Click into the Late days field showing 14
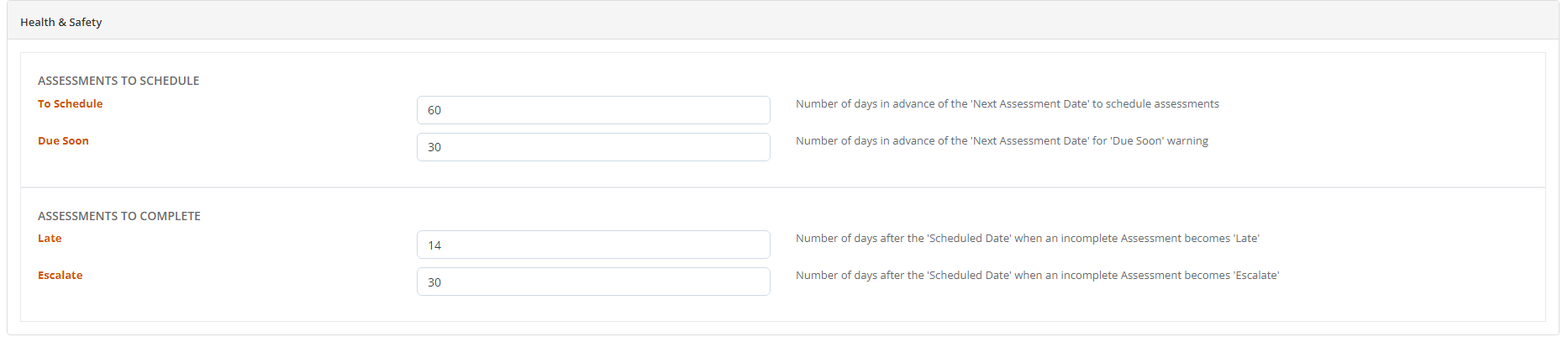 click(x=593, y=245)
